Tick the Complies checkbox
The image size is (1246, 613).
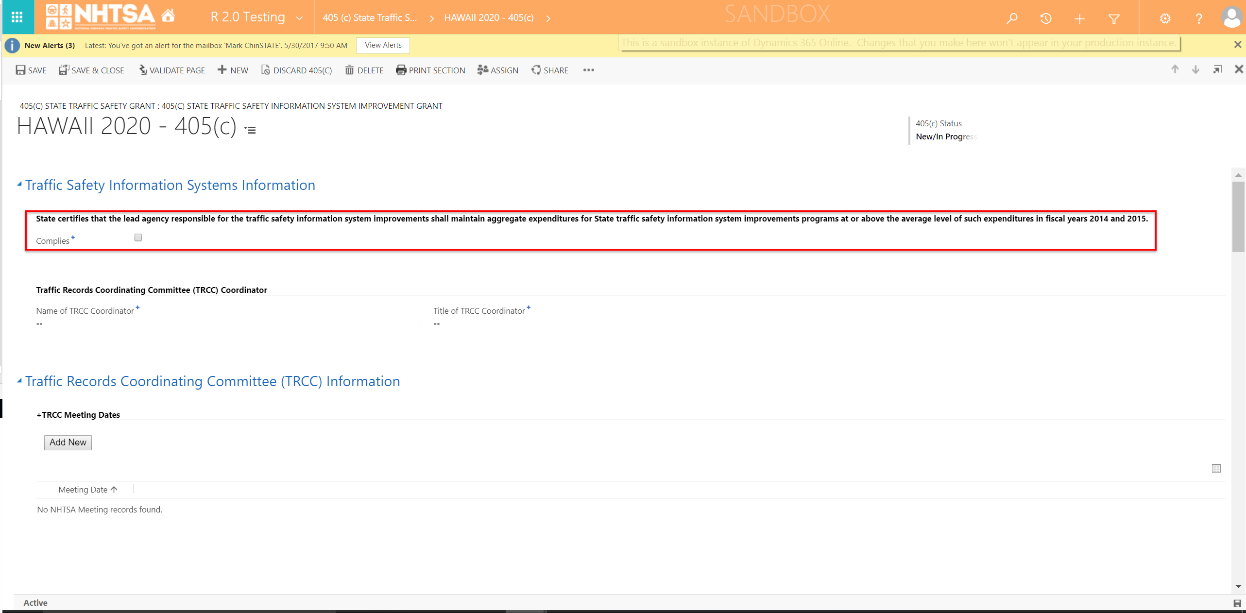point(139,238)
